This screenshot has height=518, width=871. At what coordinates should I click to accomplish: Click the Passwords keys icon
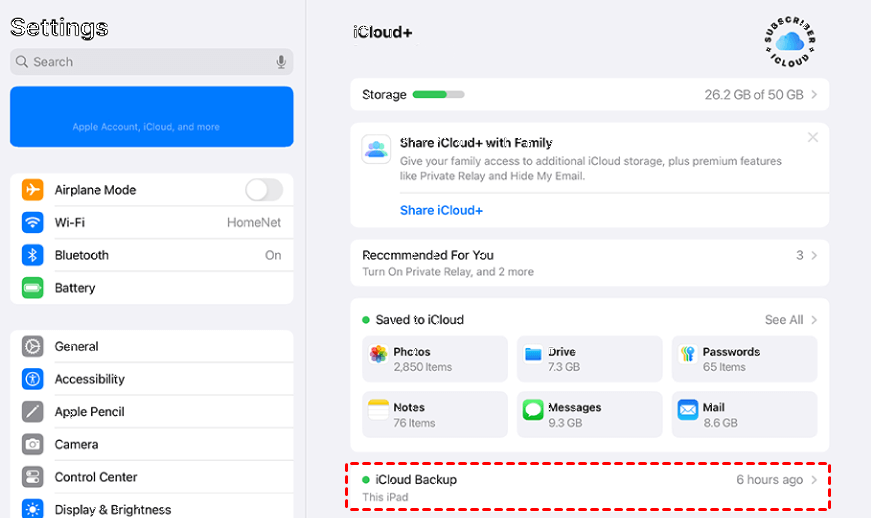click(x=688, y=354)
